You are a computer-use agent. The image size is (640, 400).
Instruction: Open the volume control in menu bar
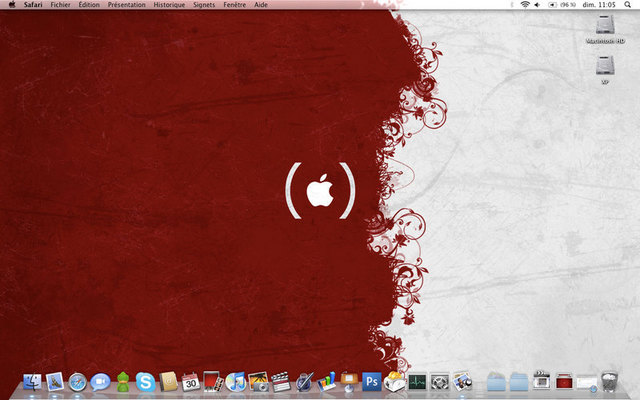pyautogui.click(x=538, y=4)
